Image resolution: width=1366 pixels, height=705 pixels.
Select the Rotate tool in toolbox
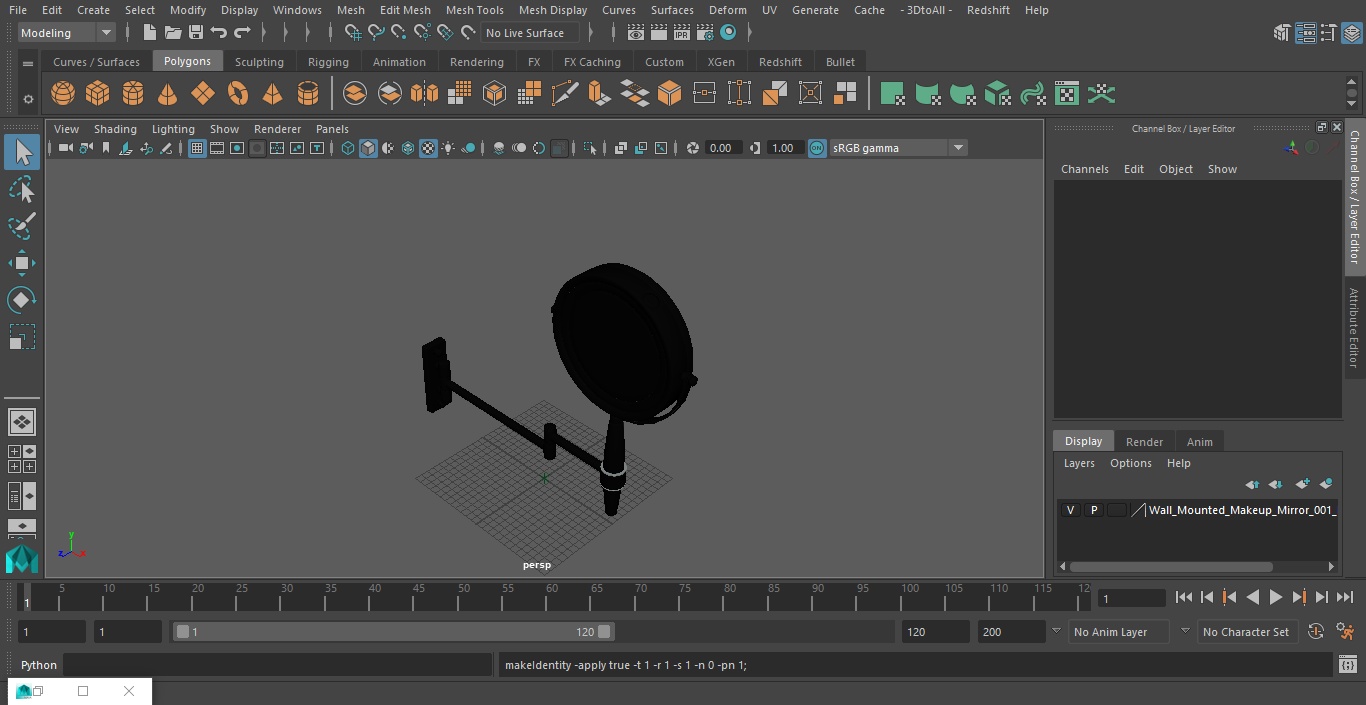pyautogui.click(x=22, y=300)
